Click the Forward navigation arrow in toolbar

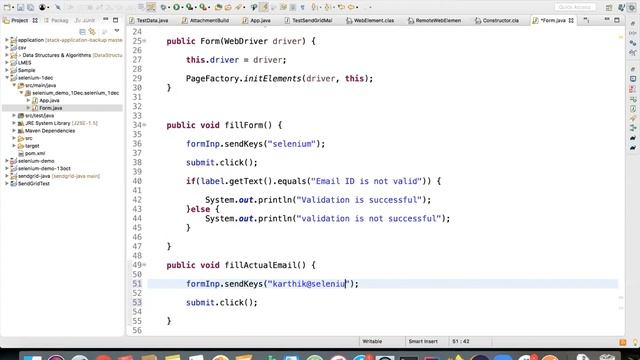pos(351,7)
